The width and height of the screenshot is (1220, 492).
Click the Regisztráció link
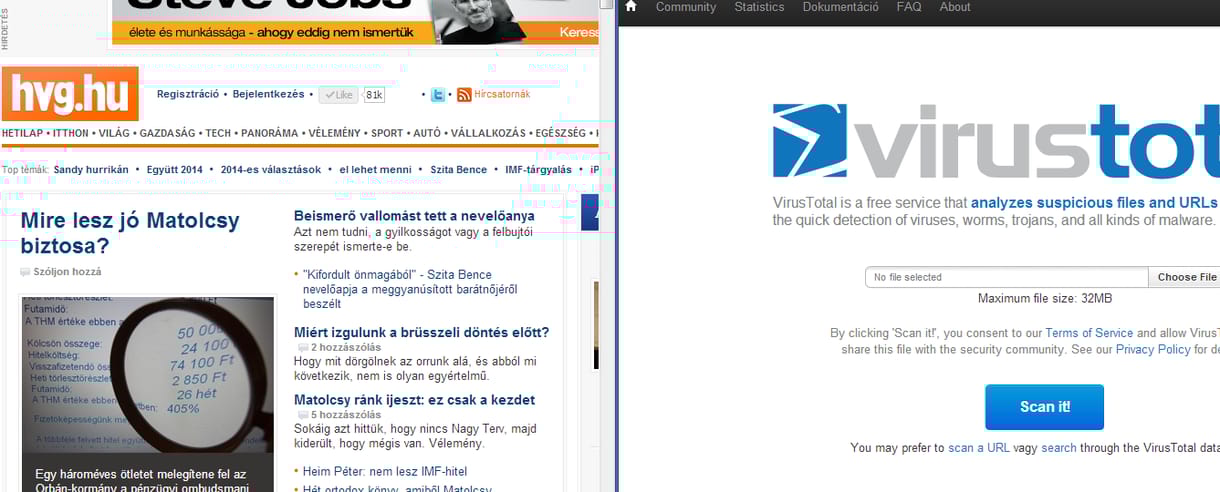(x=188, y=94)
